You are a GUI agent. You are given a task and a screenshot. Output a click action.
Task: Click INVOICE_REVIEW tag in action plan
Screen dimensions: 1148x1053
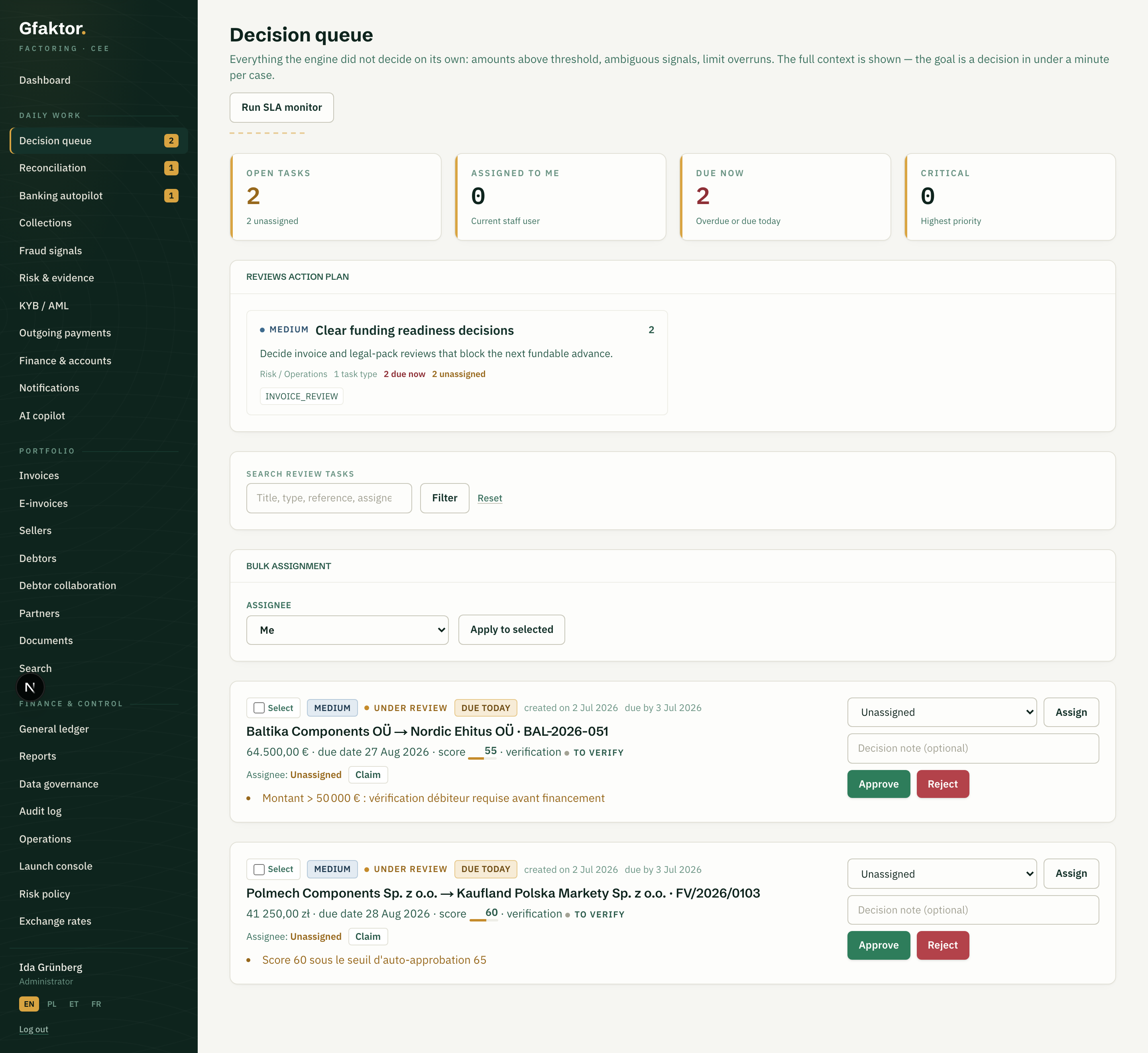click(301, 397)
